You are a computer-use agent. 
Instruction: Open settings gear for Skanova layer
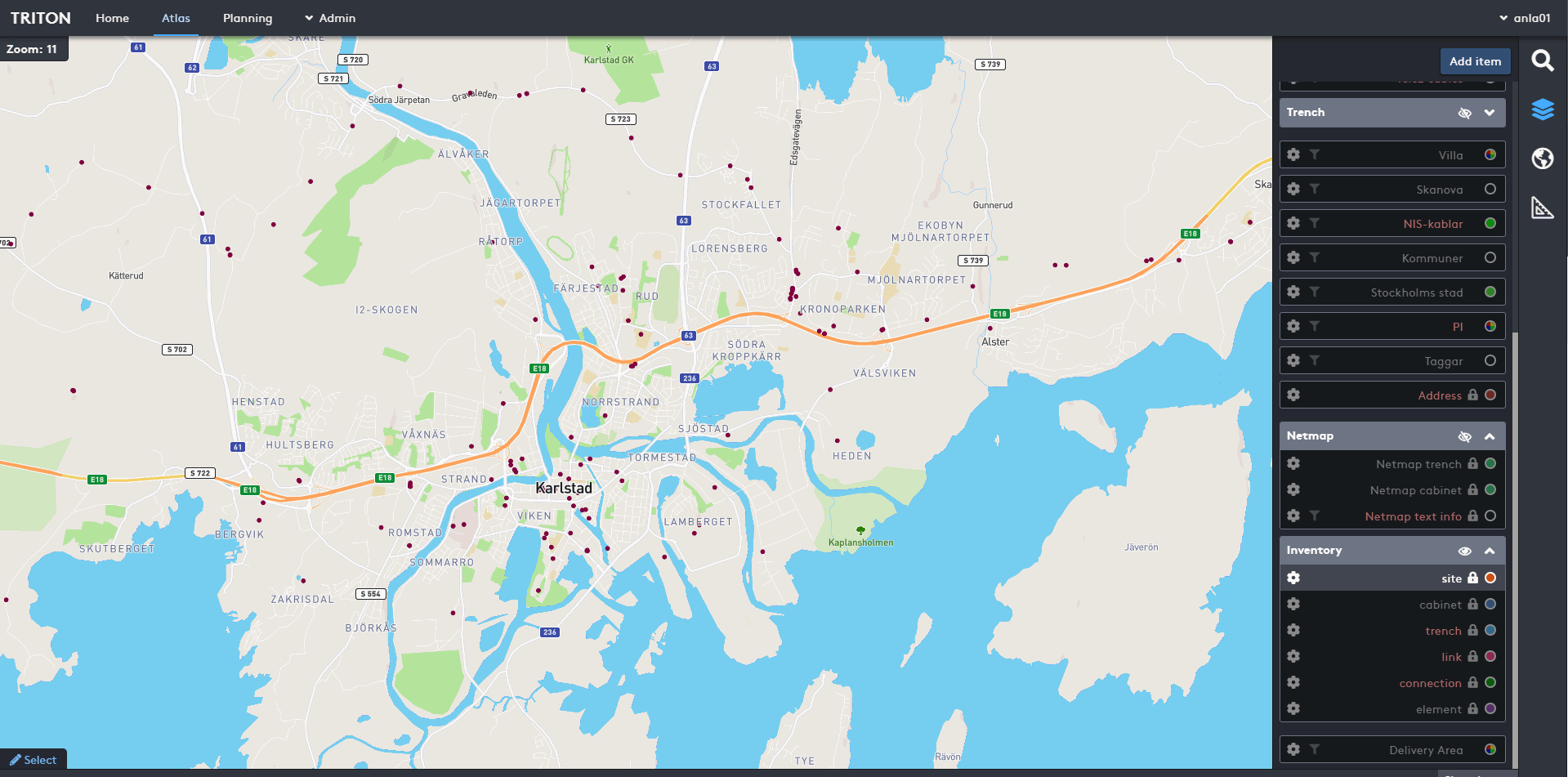tap(1293, 189)
